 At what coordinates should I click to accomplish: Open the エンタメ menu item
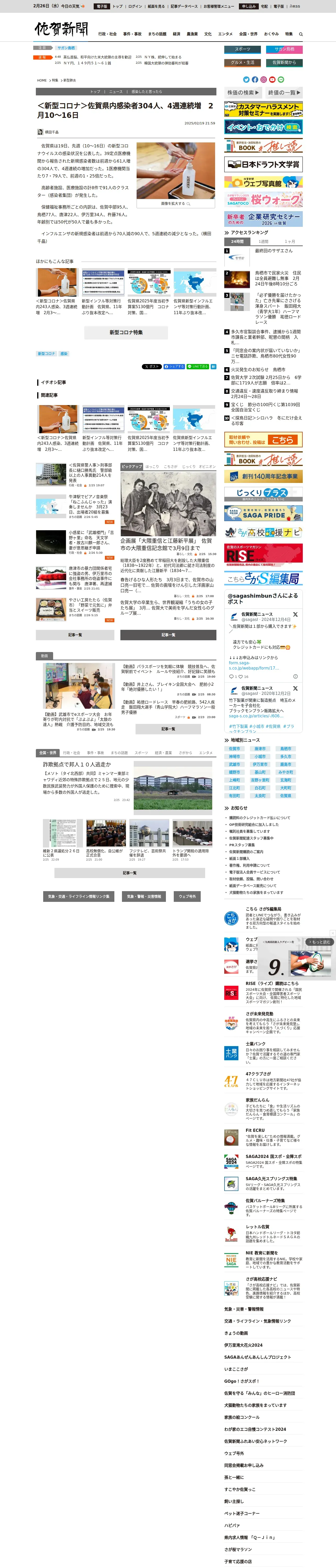point(225,34)
